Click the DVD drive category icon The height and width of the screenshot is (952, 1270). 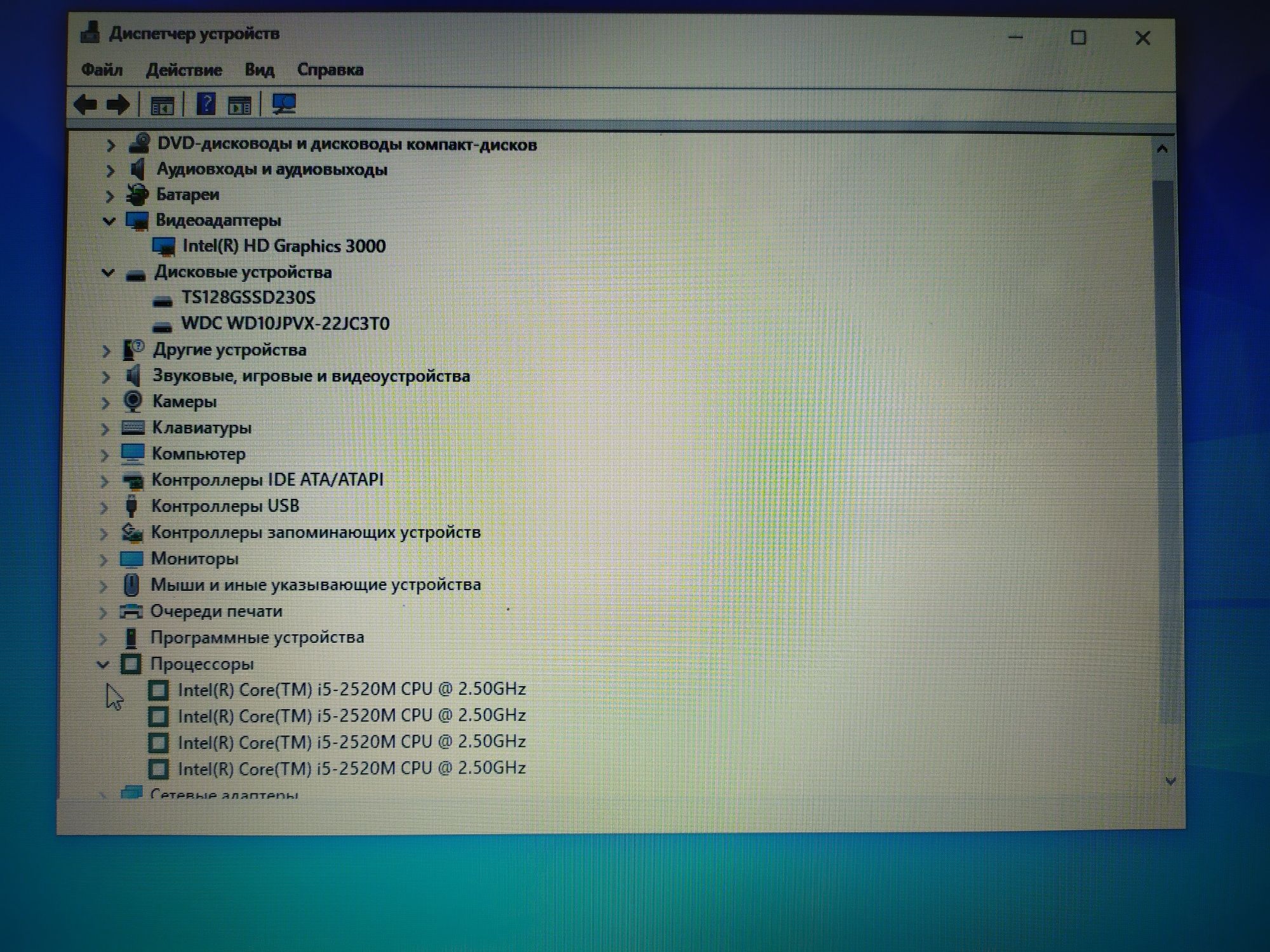coord(138,144)
